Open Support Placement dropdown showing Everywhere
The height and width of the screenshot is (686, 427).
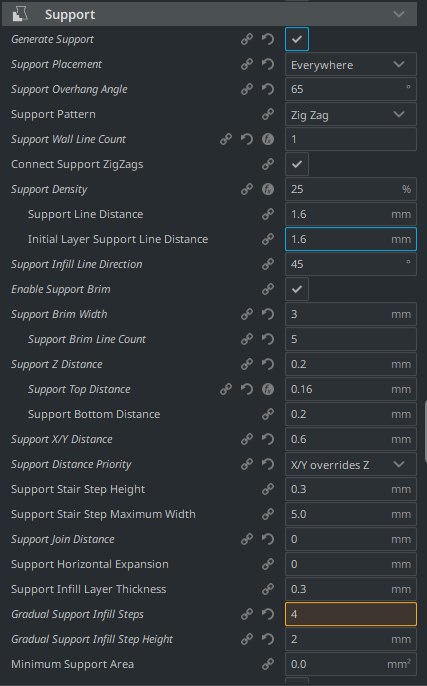click(350, 65)
